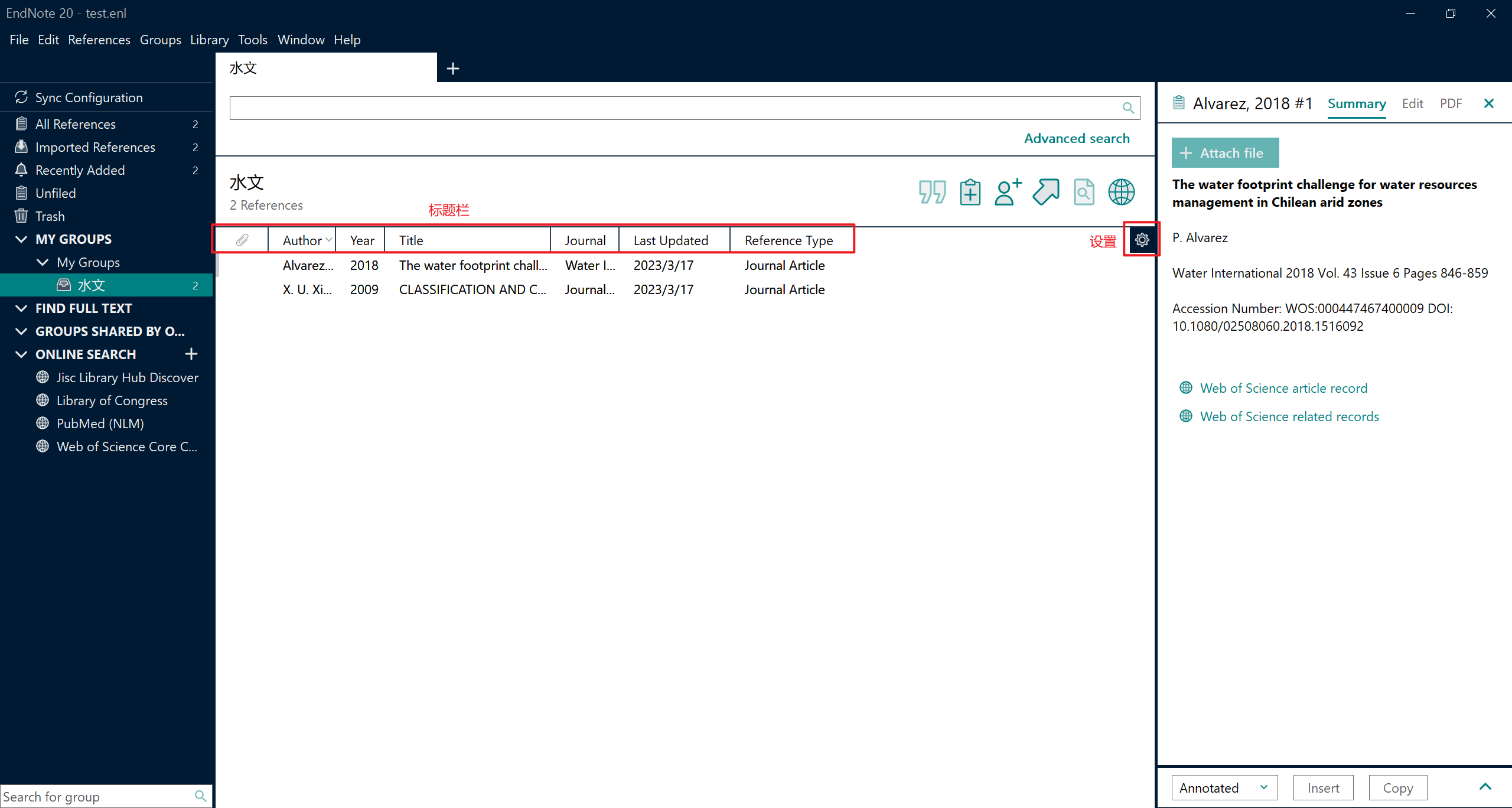Open Recently Added references

point(106,170)
